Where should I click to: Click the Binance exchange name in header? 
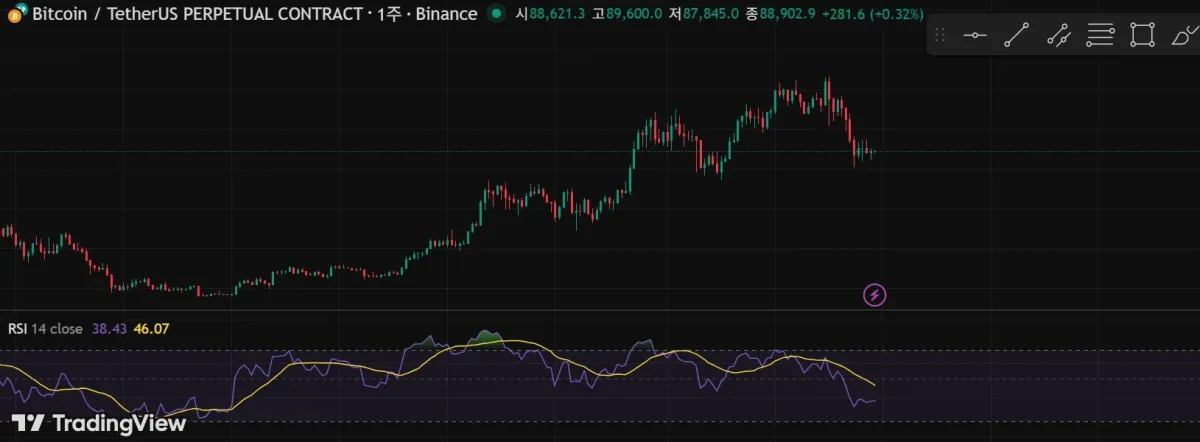(444, 14)
